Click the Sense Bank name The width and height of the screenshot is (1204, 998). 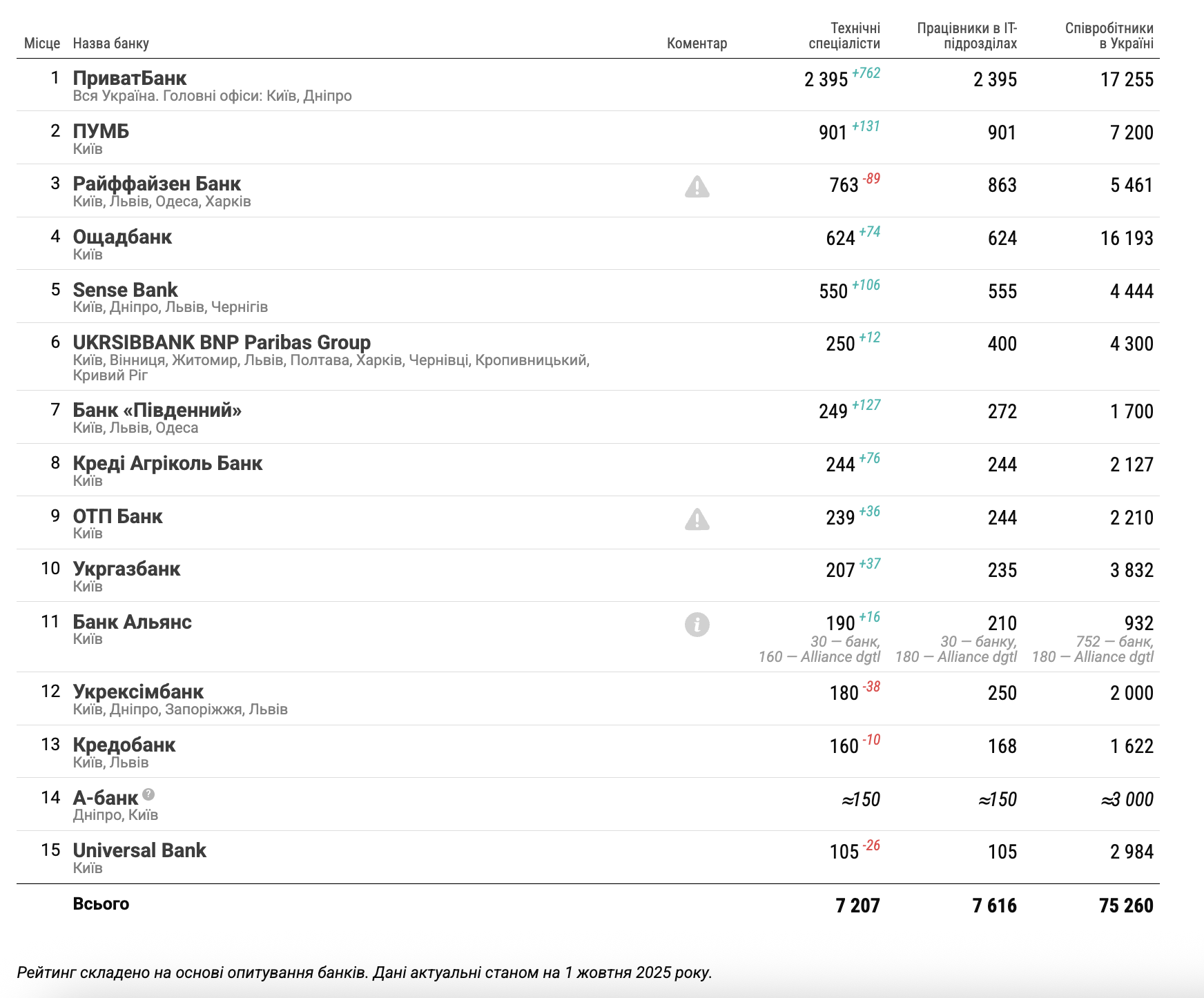(x=125, y=290)
